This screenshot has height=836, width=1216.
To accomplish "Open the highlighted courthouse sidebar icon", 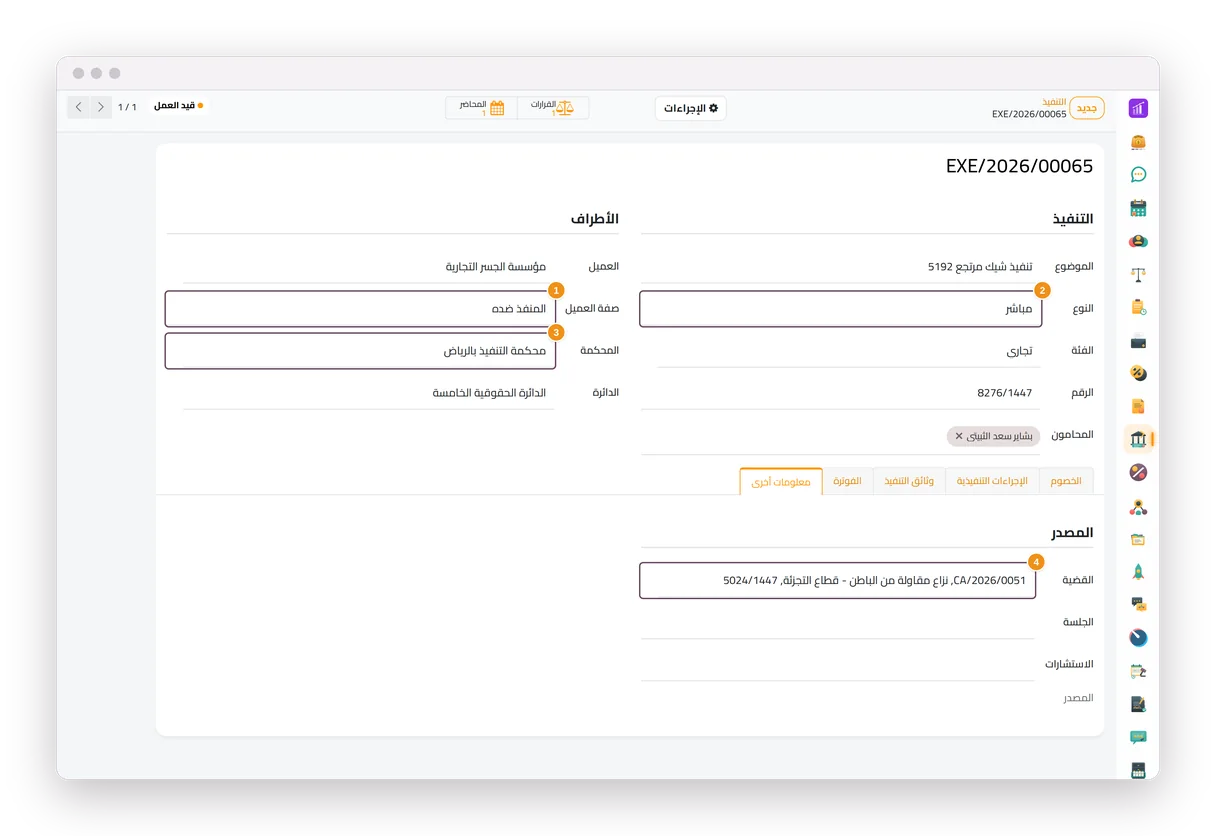I will (1138, 439).
